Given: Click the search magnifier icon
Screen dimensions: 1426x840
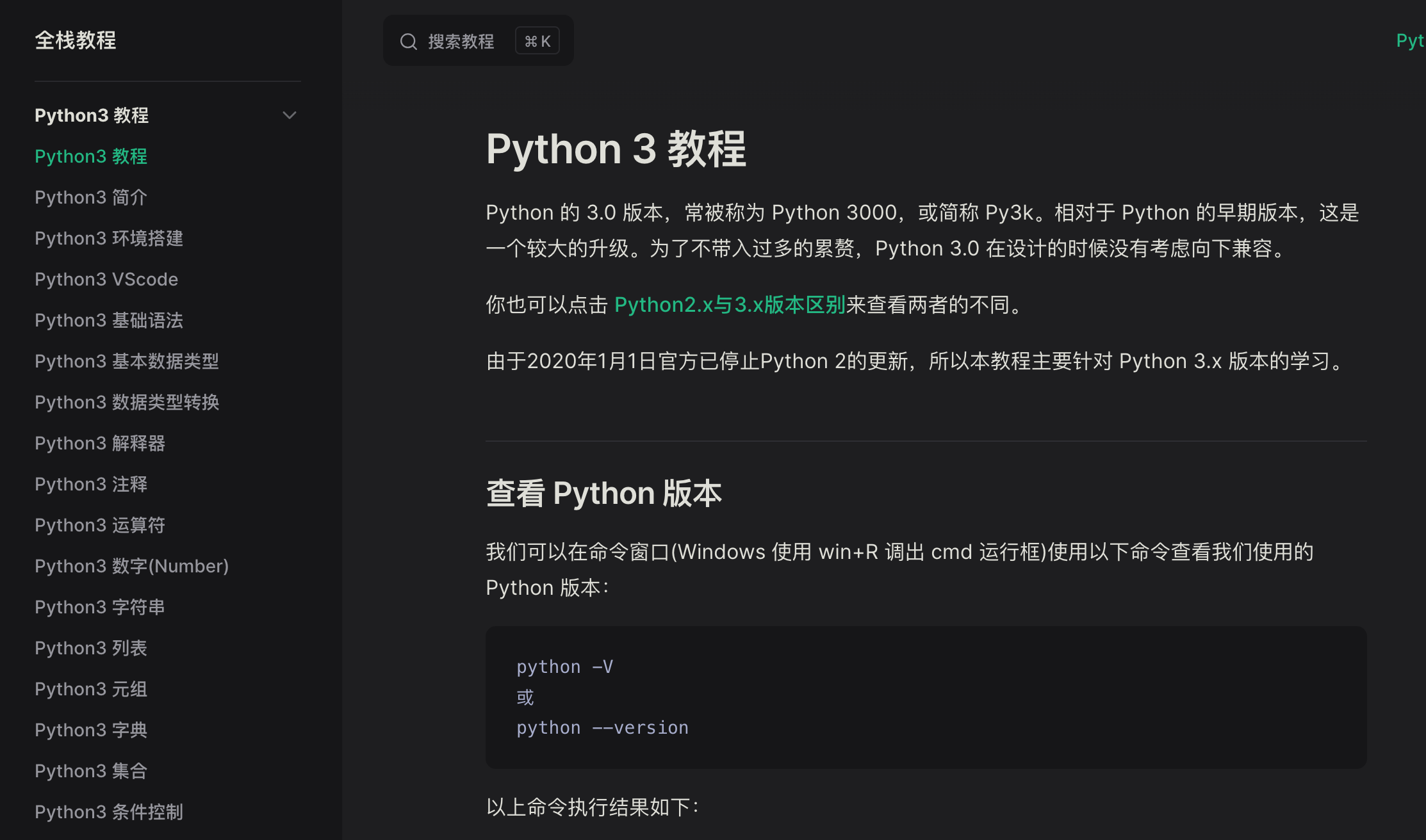Looking at the screenshot, I should [x=409, y=42].
